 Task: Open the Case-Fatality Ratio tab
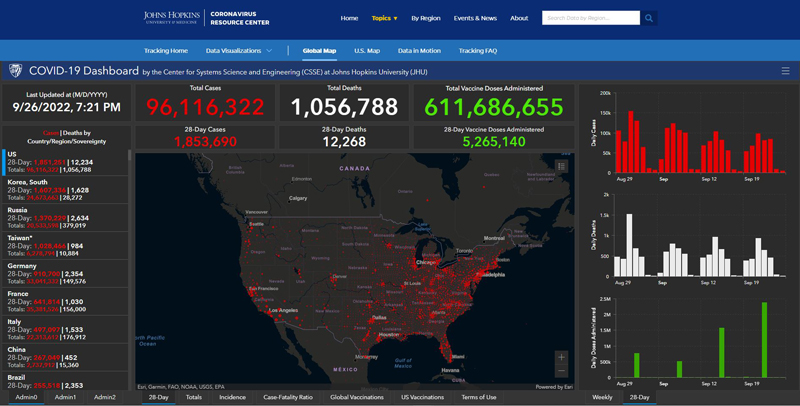[x=288, y=397]
